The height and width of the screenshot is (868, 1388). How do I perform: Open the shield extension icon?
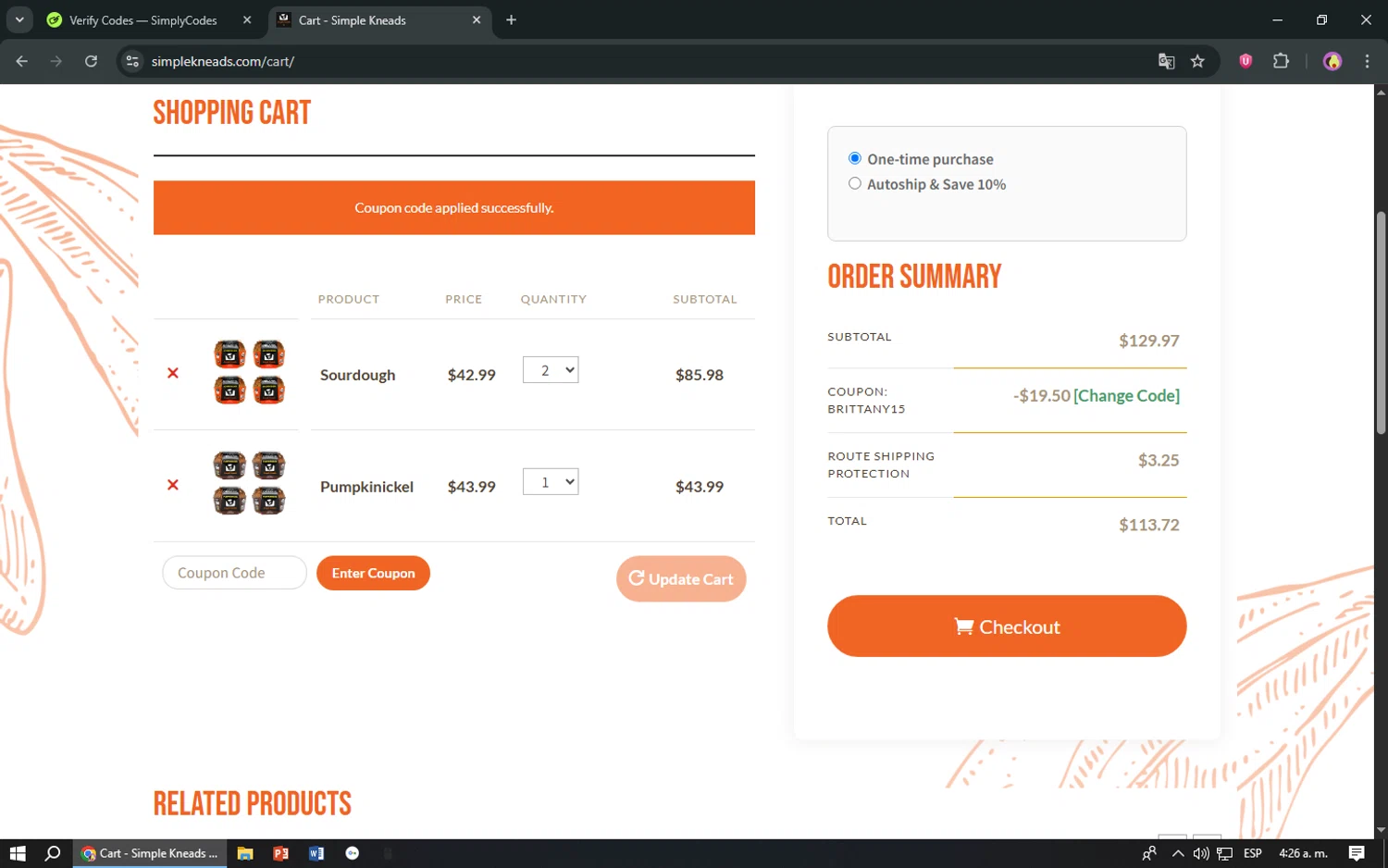click(1245, 61)
